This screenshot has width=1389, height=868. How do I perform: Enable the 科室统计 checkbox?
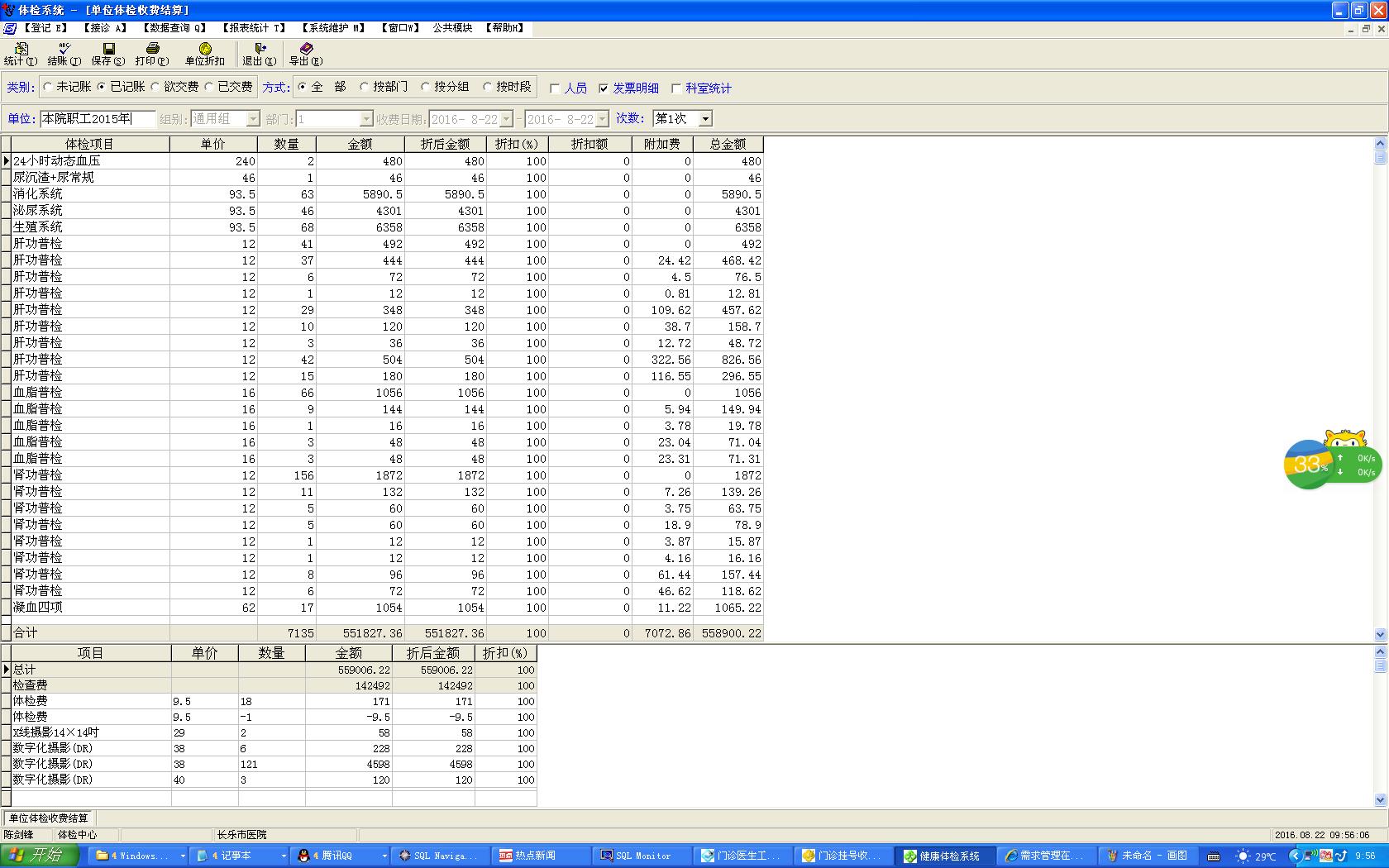(676, 88)
